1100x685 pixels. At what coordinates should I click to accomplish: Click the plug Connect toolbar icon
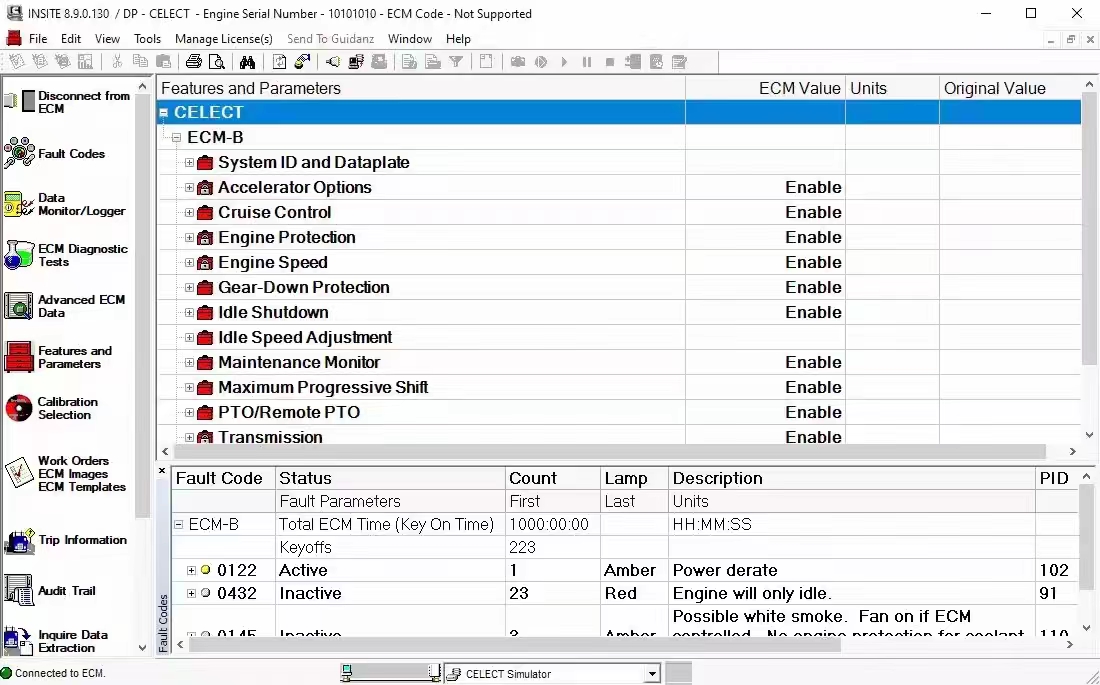click(333, 62)
